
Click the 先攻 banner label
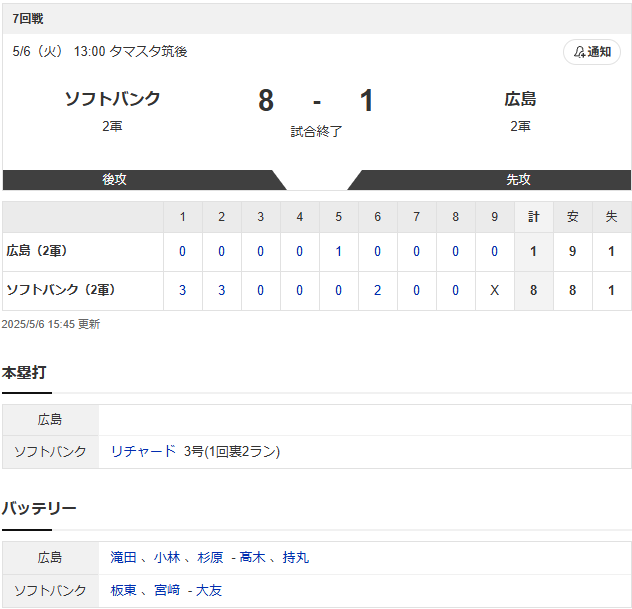518,179
